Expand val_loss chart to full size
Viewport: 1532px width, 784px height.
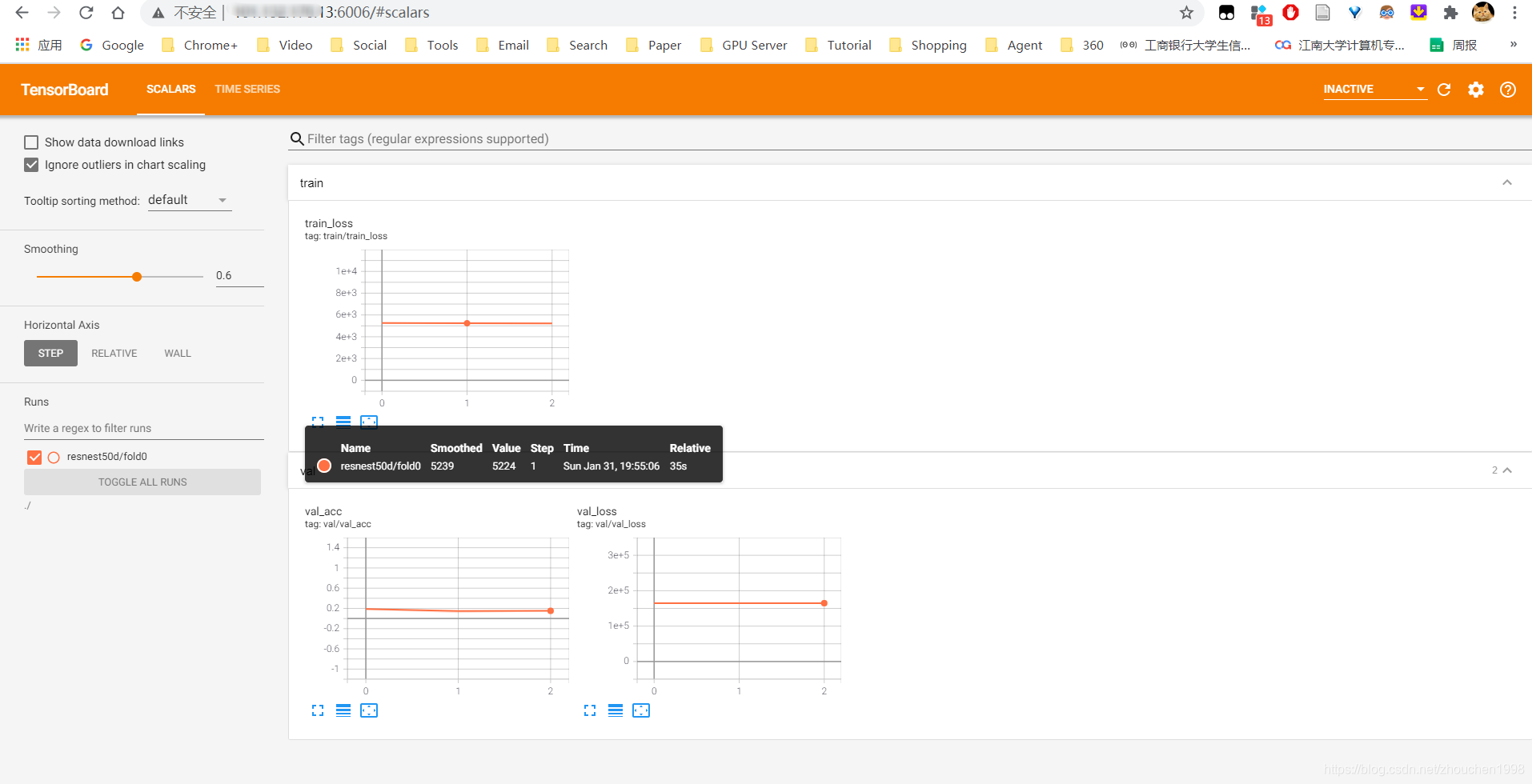coord(590,710)
